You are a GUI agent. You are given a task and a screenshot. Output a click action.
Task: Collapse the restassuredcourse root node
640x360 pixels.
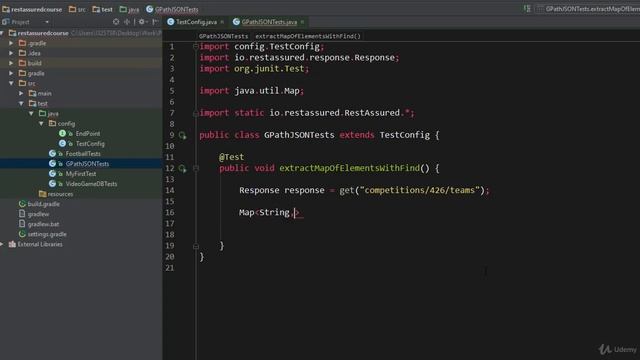(x=2, y=33)
